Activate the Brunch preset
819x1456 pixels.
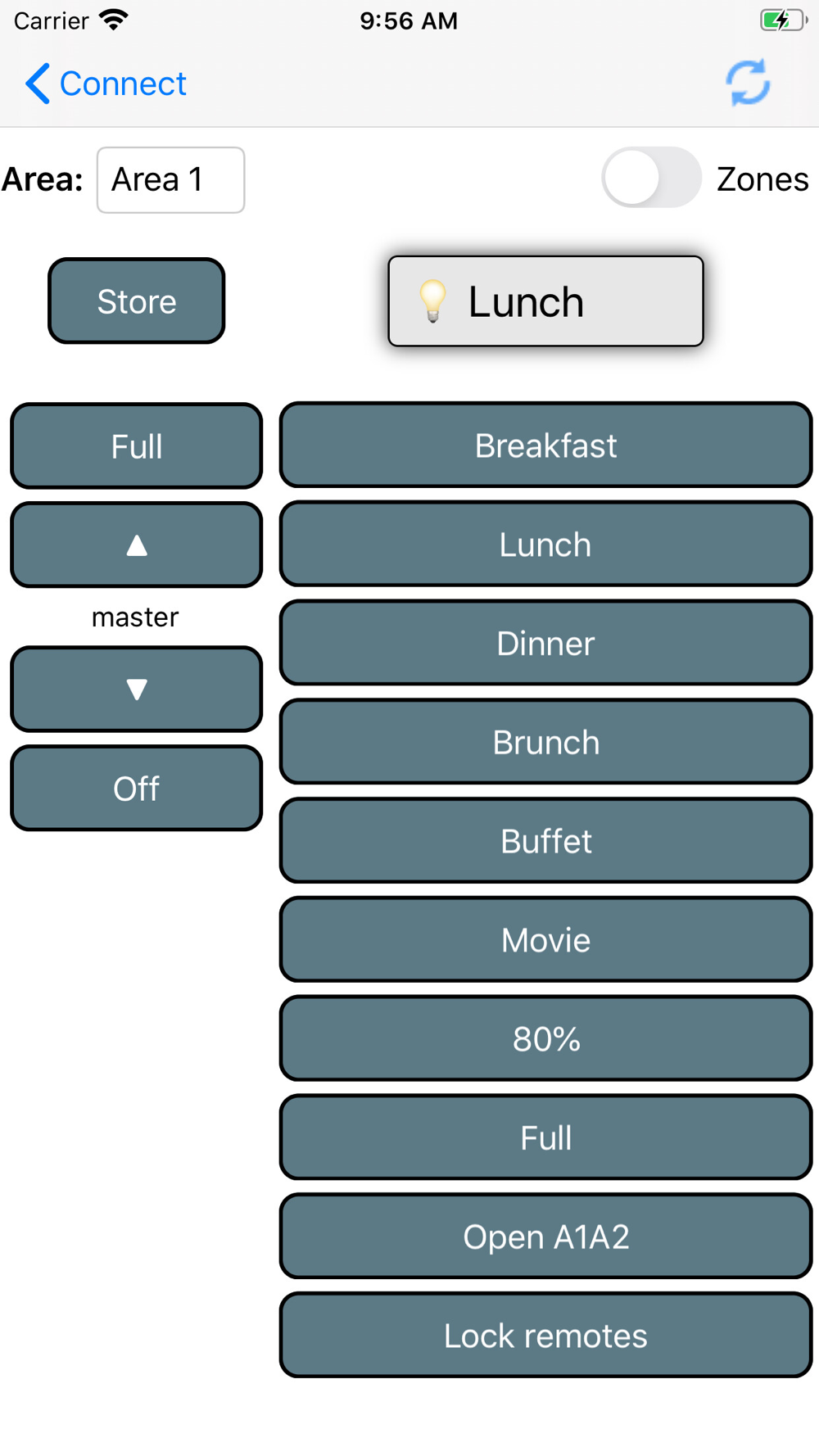(x=545, y=742)
